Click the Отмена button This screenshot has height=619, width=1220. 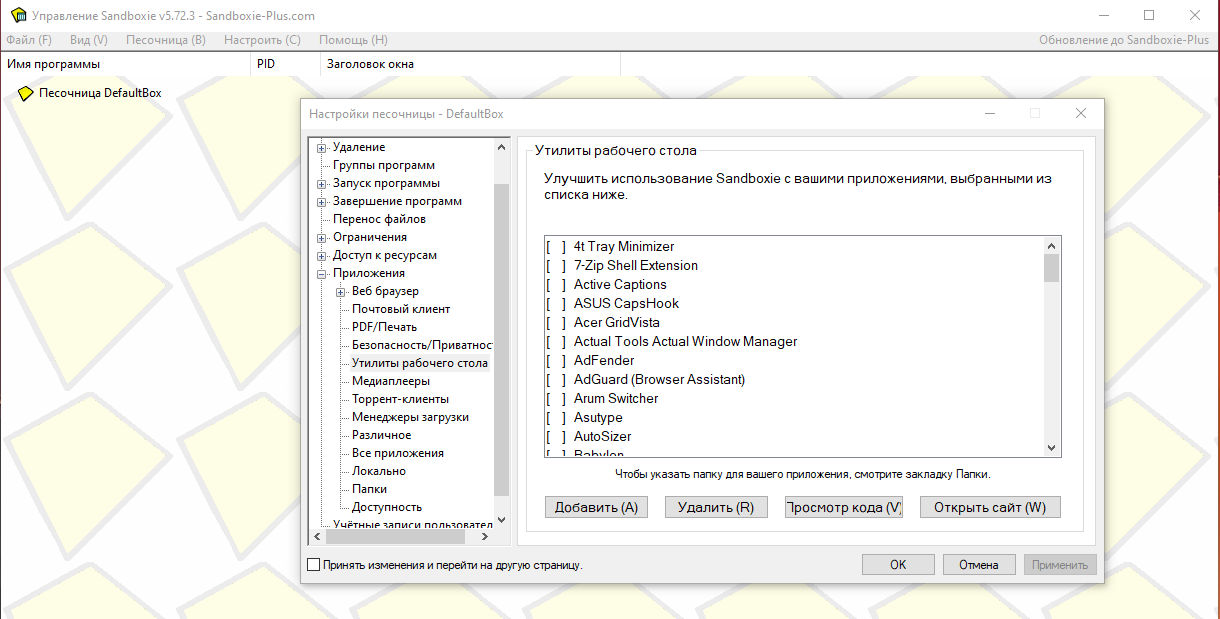pos(978,565)
